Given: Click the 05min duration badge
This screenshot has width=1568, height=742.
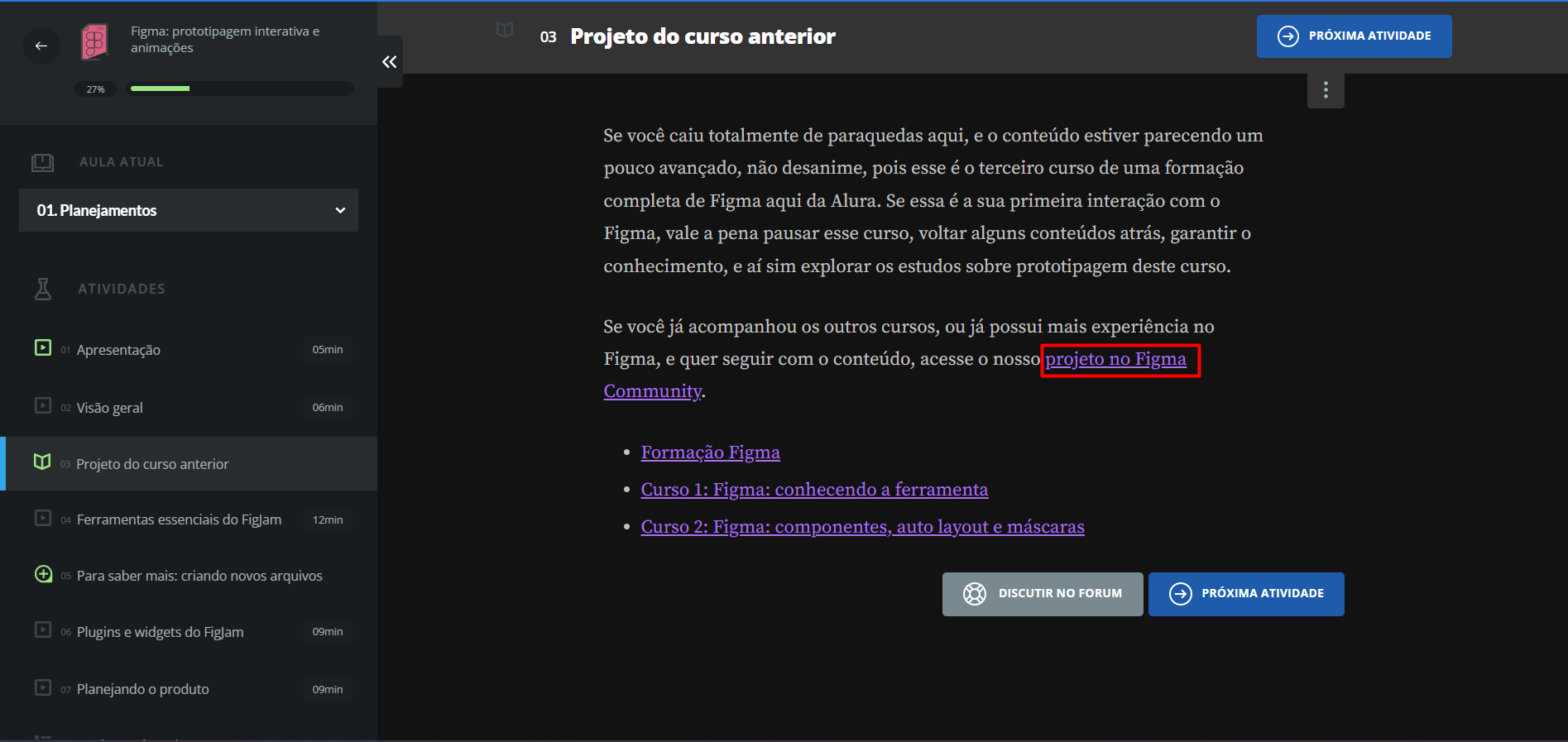Looking at the screenshot, I should [x=328, y=349].
